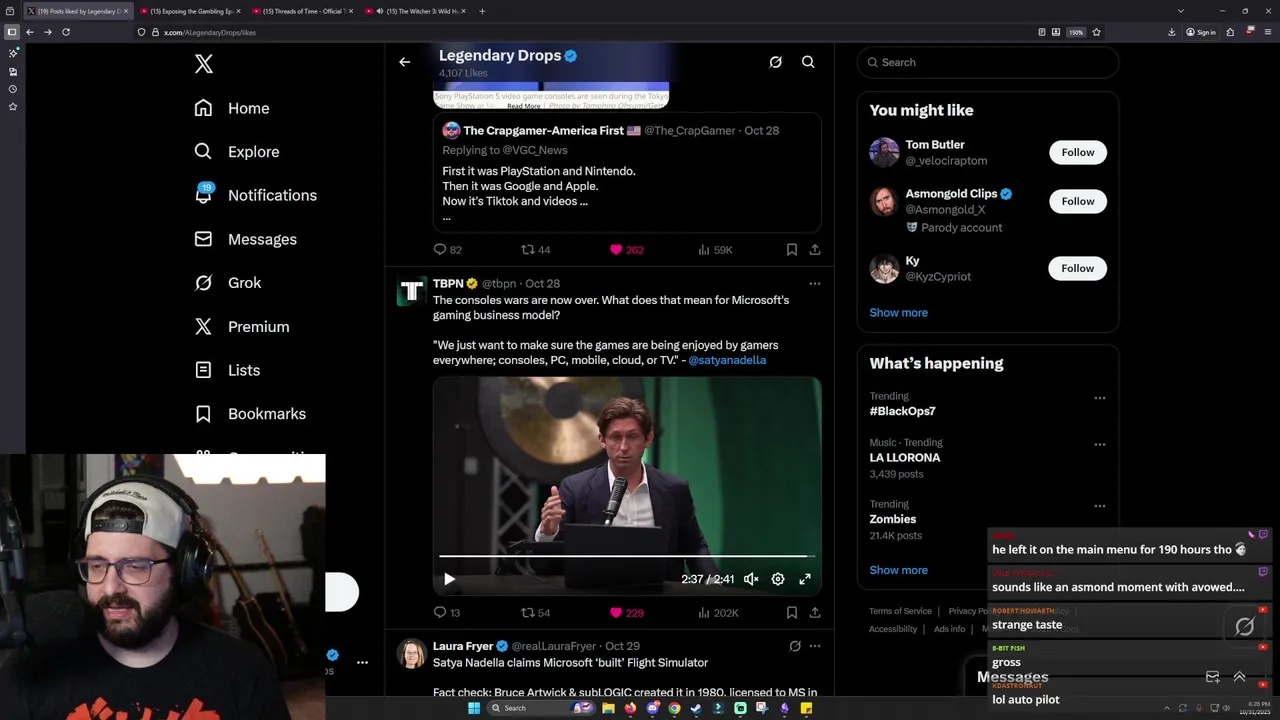This screenshot has height=720, width=1280.
Task: List all tabs dropdown arrow
Action: coord(1181,11)
